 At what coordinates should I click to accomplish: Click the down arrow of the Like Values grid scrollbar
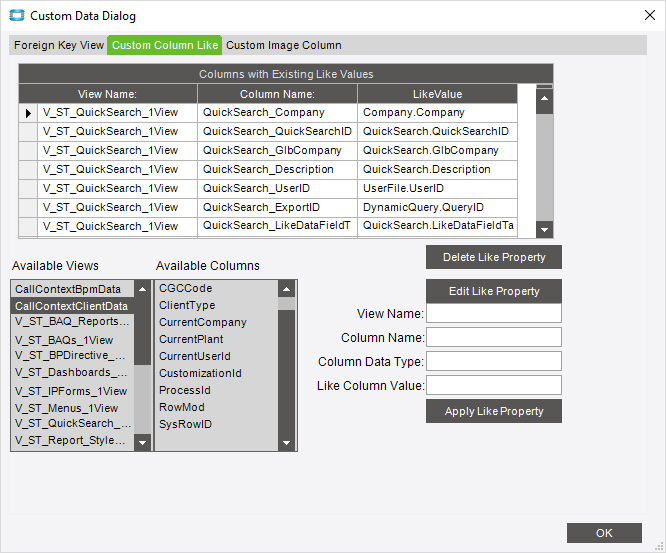pyautogui.click(x=544, y=230)
